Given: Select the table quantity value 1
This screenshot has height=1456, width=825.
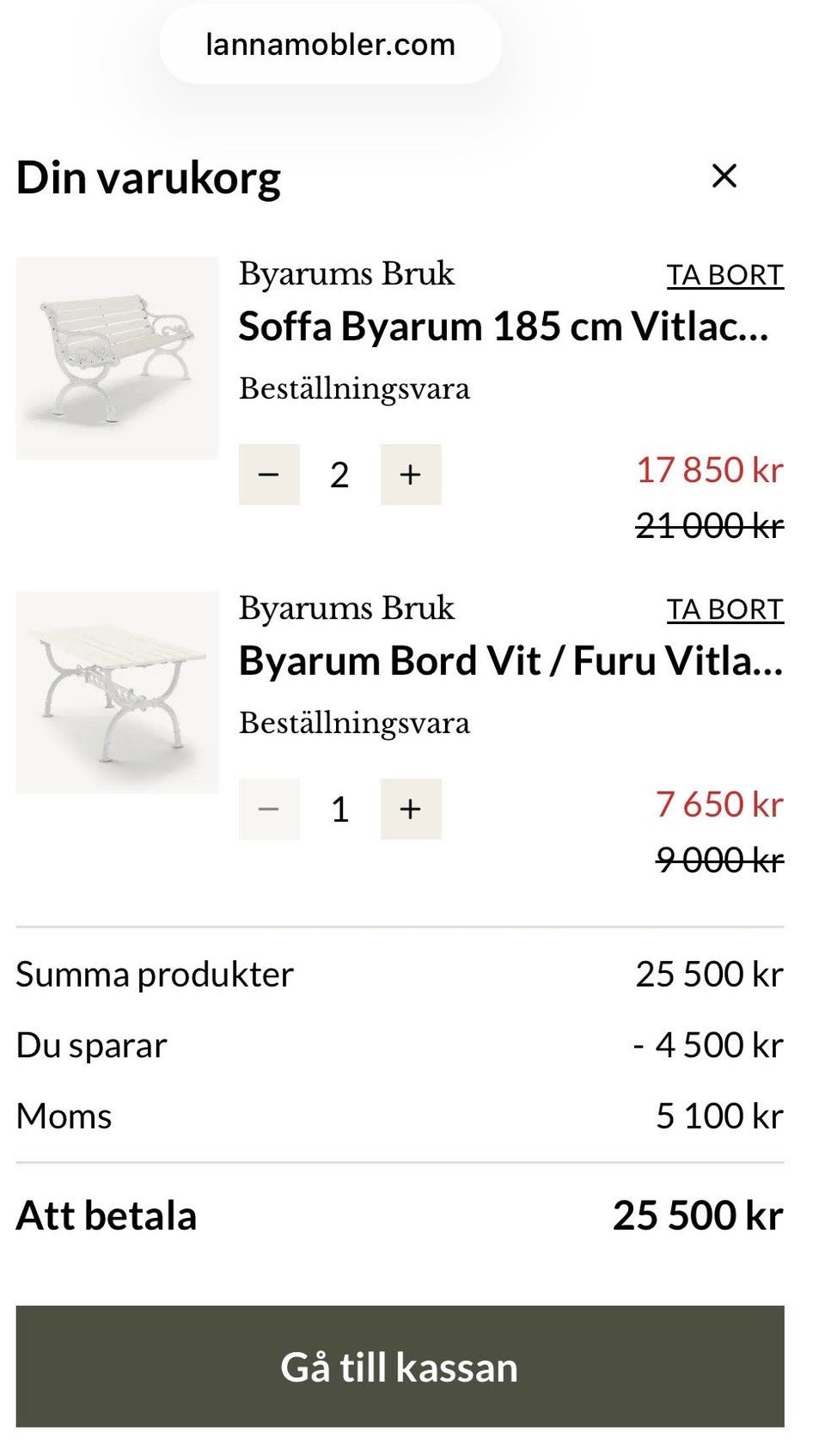Looking at the screenshot, I should click(x=339, y=809).
